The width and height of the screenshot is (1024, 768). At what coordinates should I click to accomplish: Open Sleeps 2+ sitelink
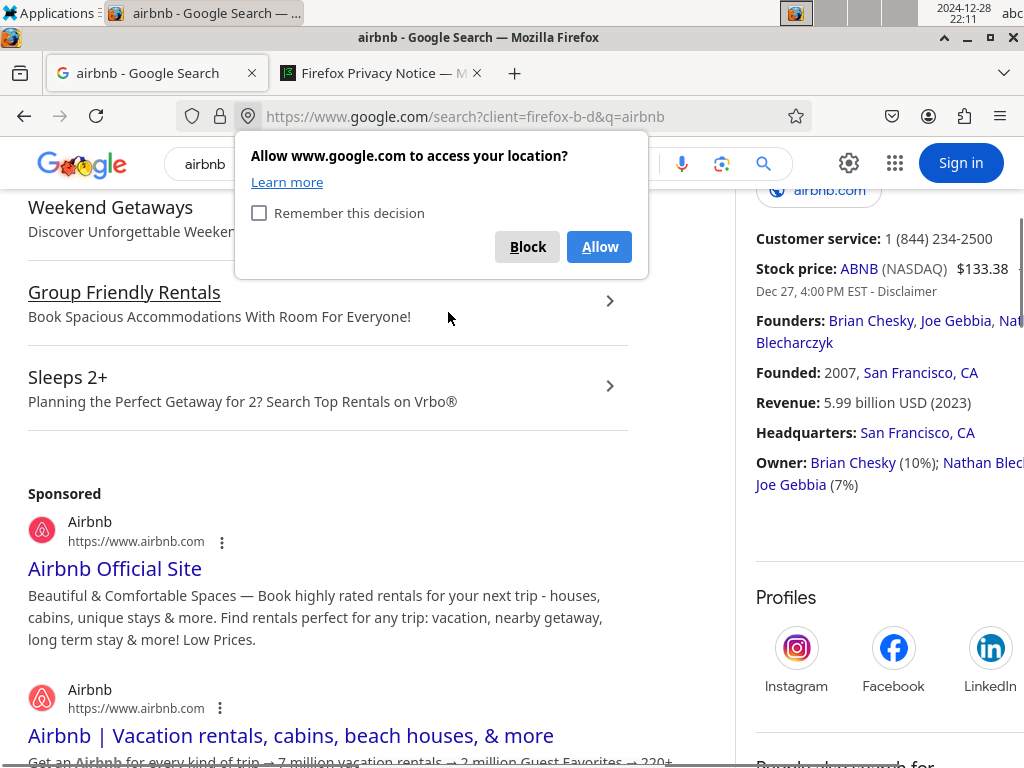[68, 377]
